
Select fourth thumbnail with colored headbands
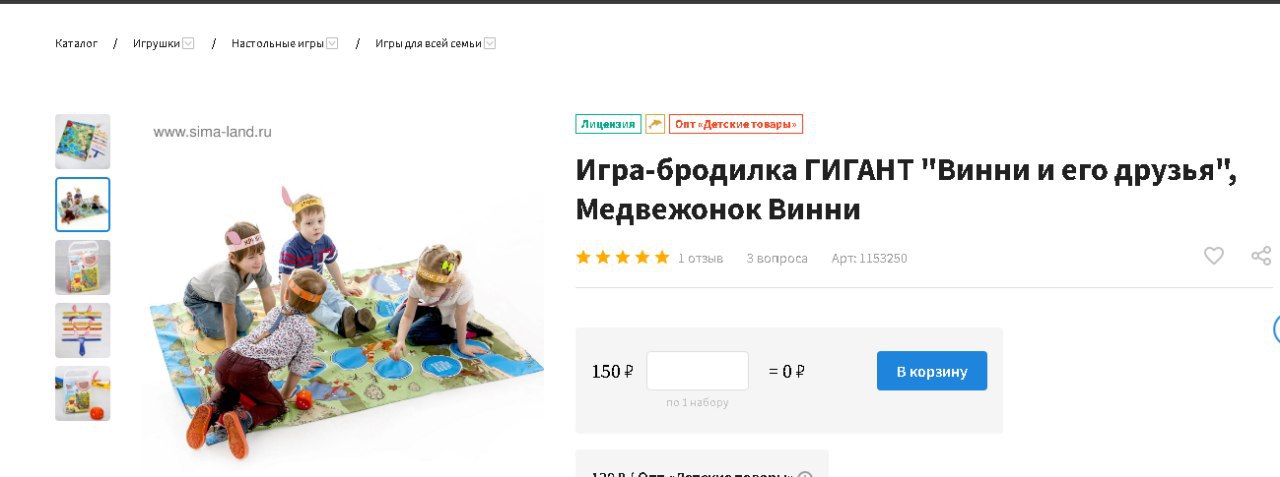(82, 330)
